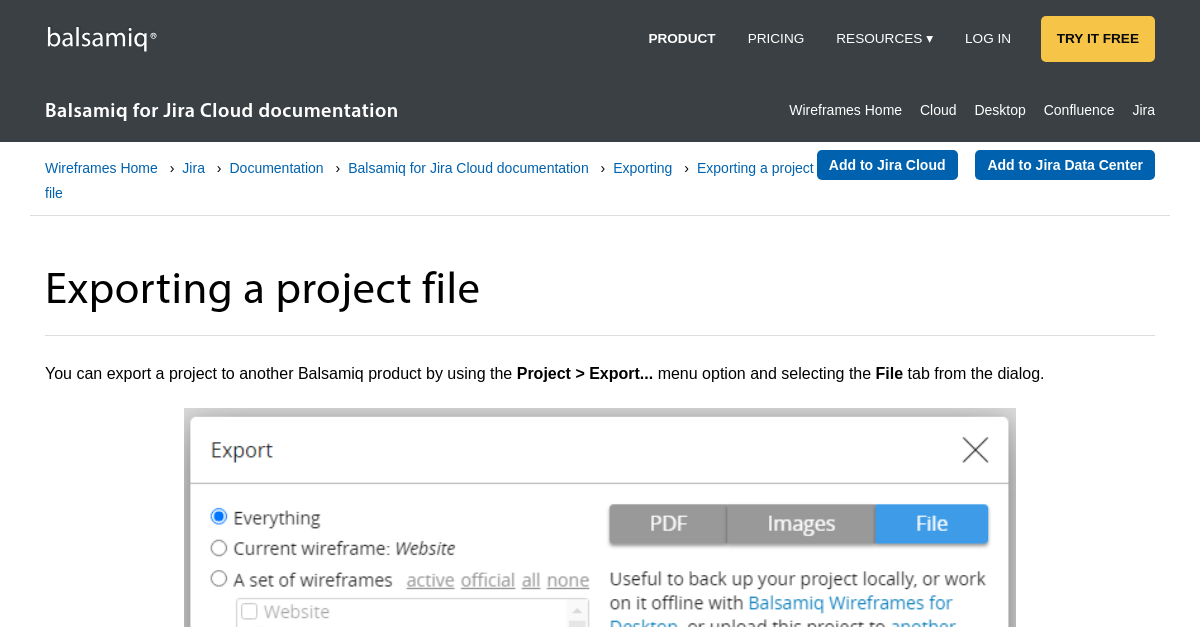Select the File tab in the dialog
The width and height of the screenshot is (1200, 627).
(930, 523)
